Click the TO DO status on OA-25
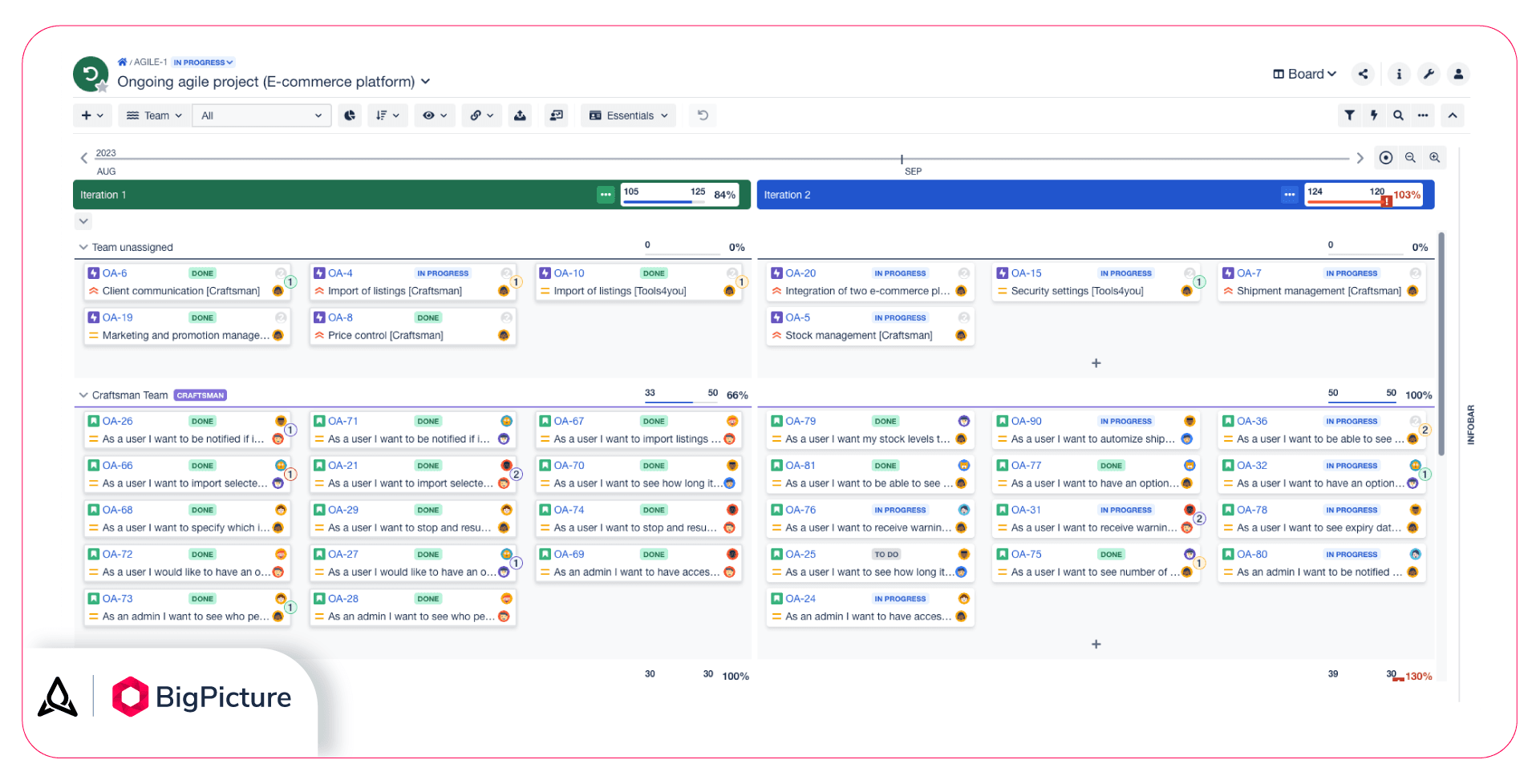The width and height of the screenshot is (1540, 784). click(x=886, y=555)
